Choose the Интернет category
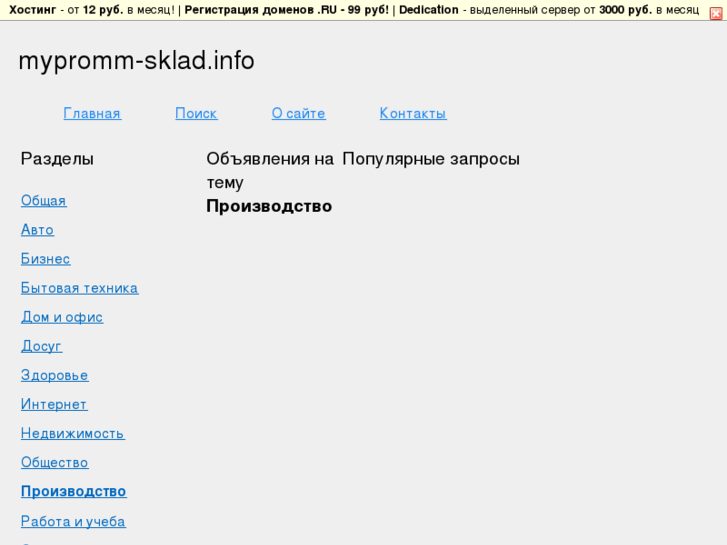This screenshot has height=545, width=727. [x=54, y=404]
